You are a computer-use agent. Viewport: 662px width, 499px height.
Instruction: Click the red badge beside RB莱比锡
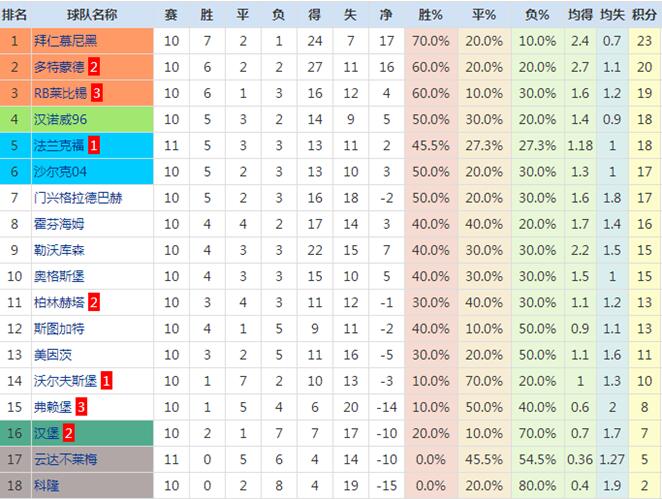pyautogui.click(x=97, y=93)
